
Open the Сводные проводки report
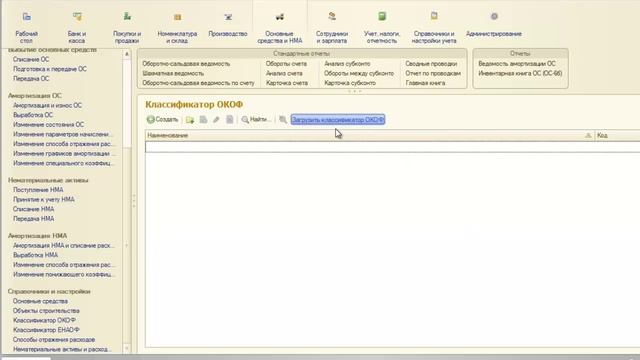[431, 64]
